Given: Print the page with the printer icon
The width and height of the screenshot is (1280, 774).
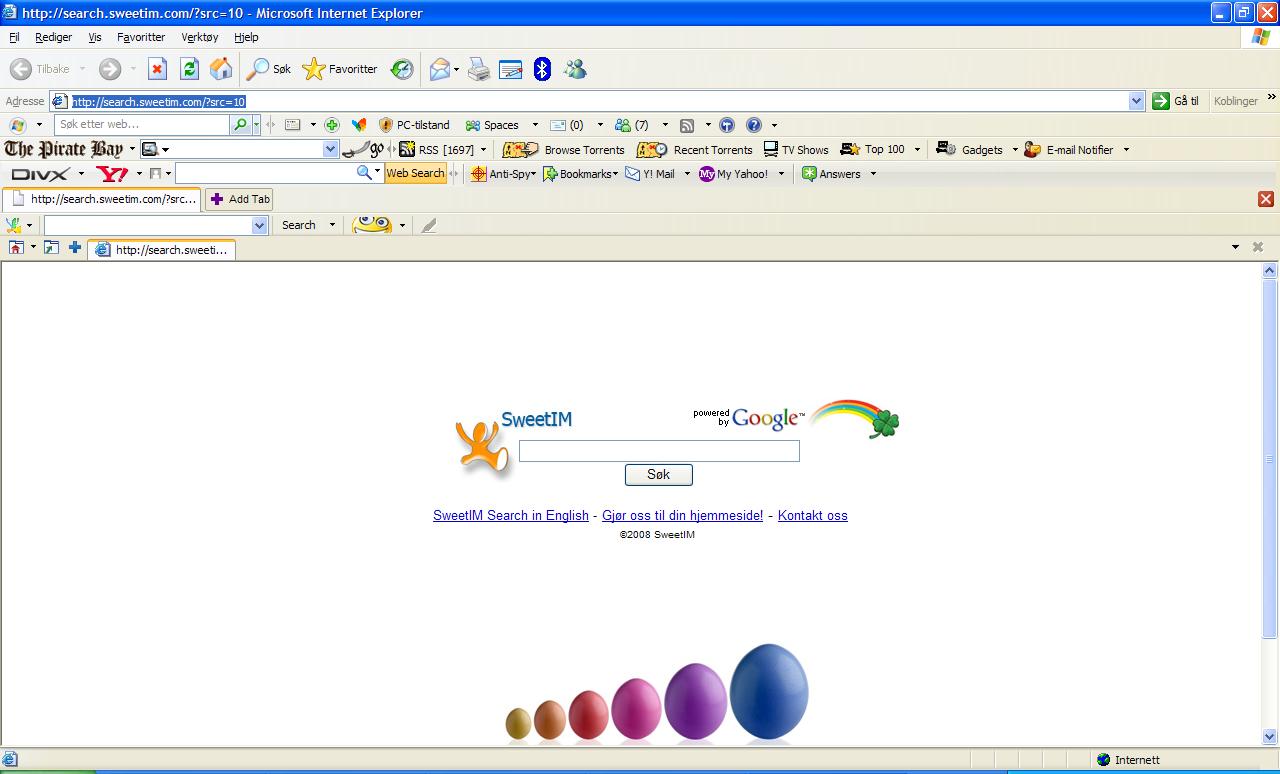Looking at the screenshot, I should (x=479, y=69).
